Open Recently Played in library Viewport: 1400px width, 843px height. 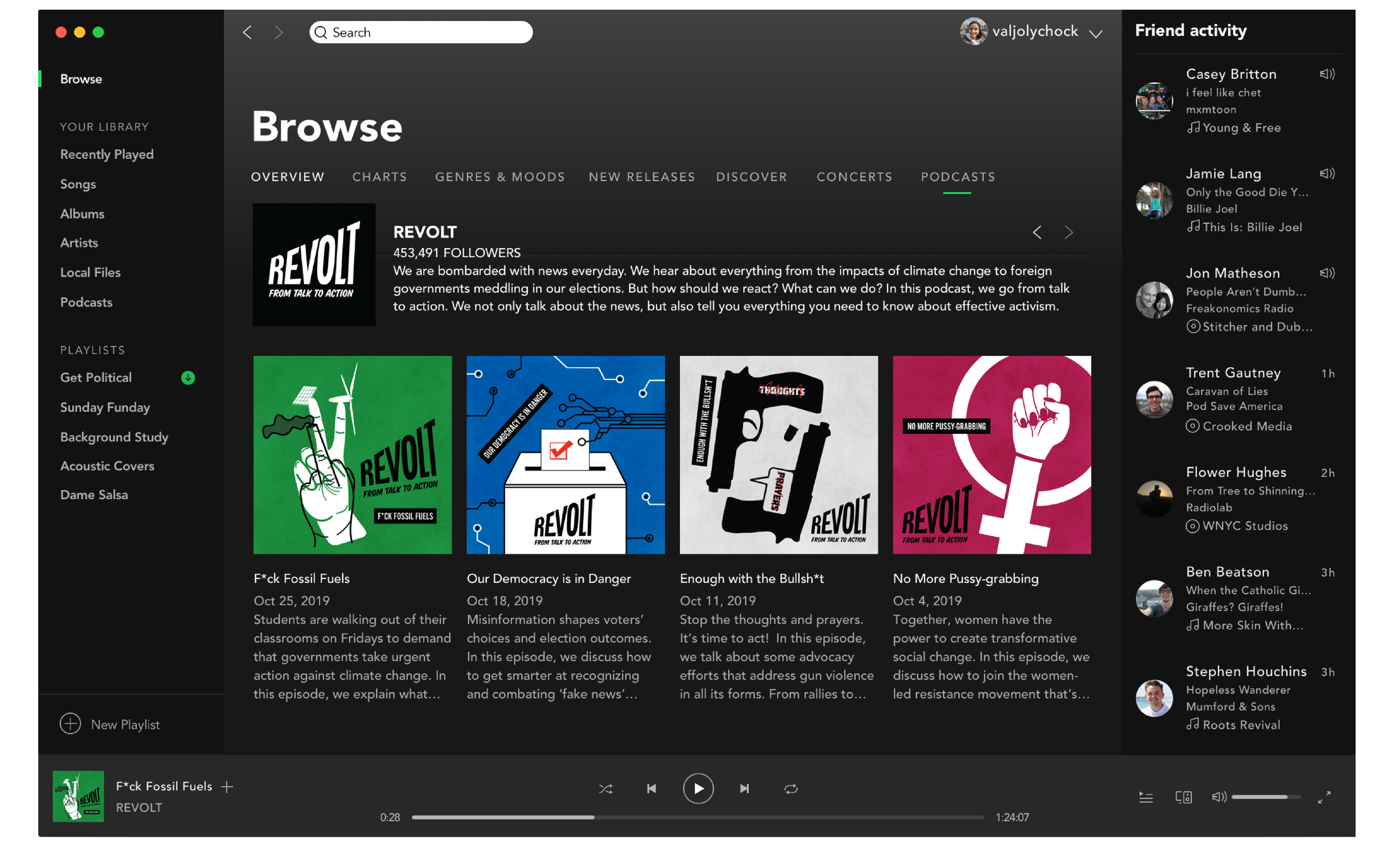click(107, 155)
